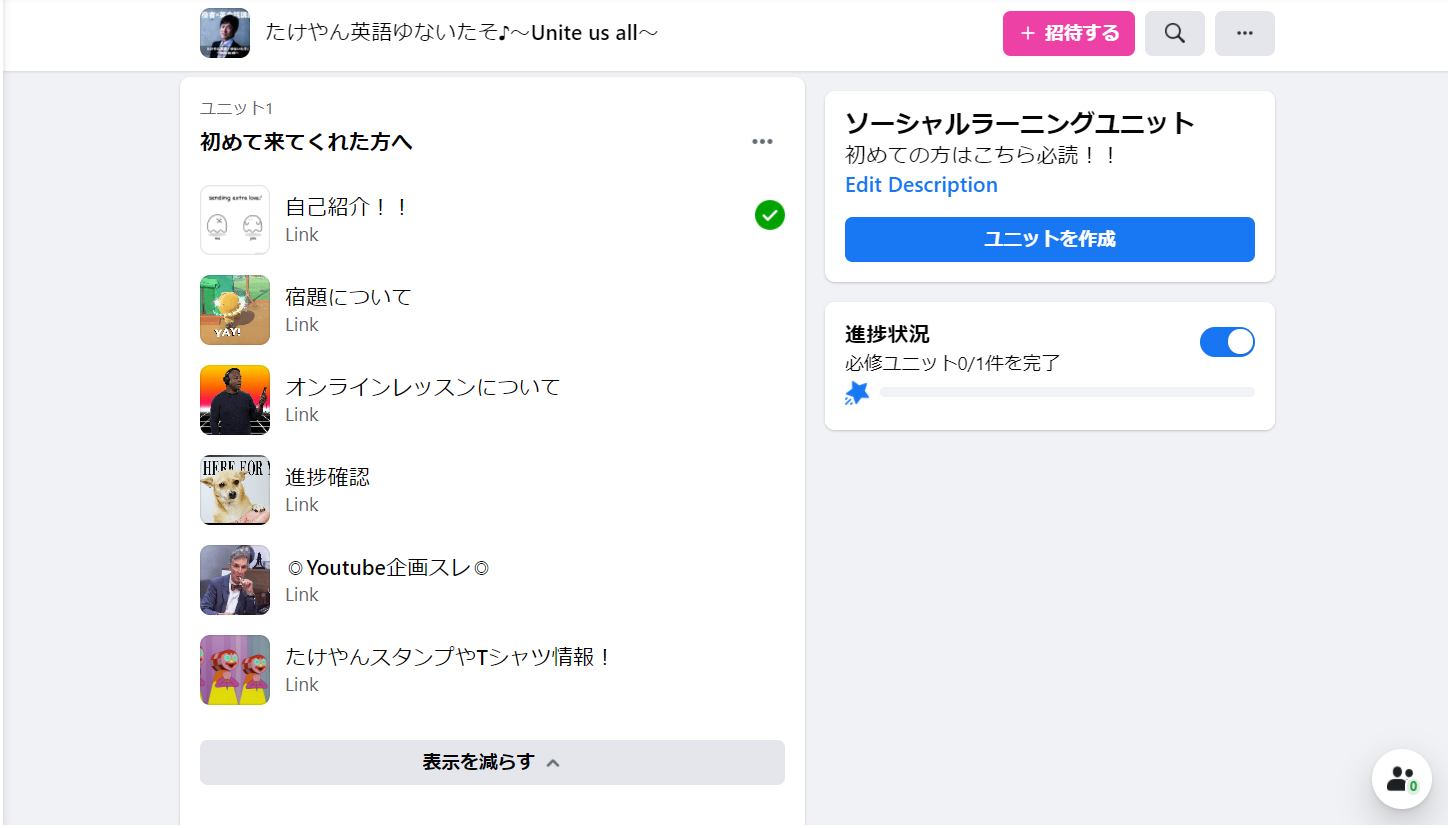The width and height of the screenshot is (1448, 828).
Task: Open the オンラインレッスンについて thumbnail image
Action: 234,400
